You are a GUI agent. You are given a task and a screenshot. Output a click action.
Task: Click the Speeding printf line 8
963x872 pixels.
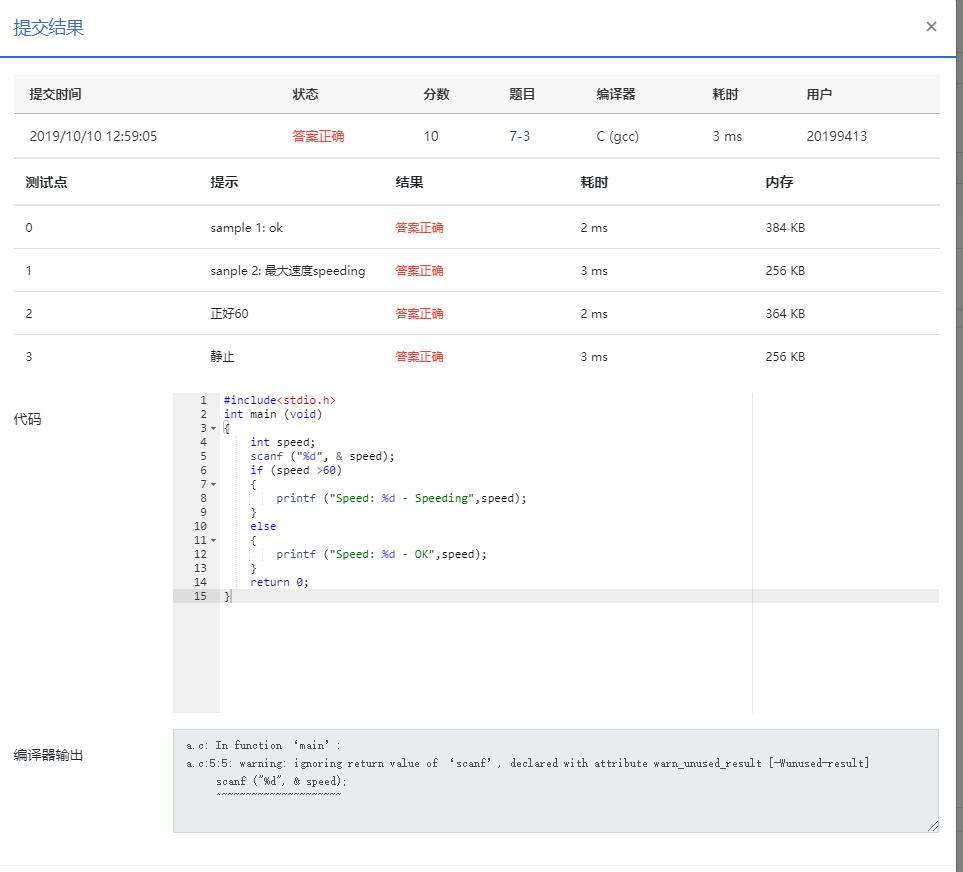[x=401, y=499]
